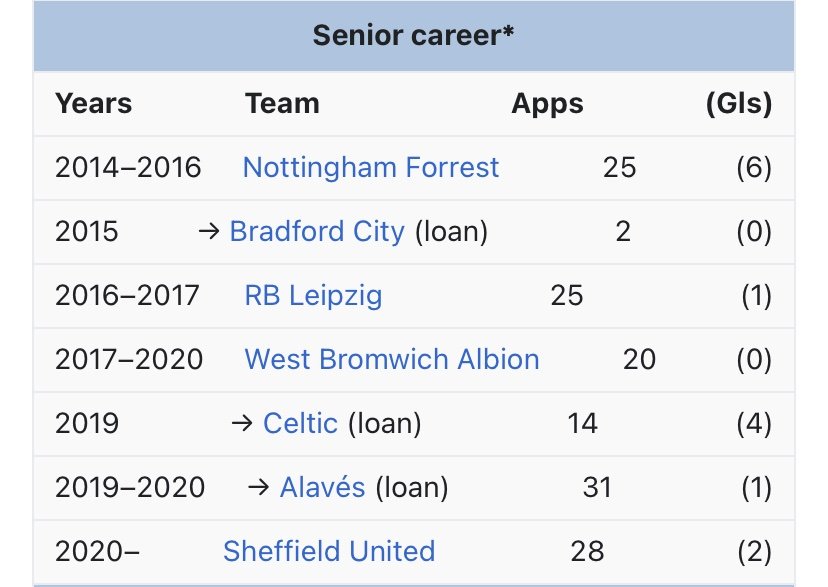
Task: Open the RB Leipzig team page
Action: tap(313, 295)
